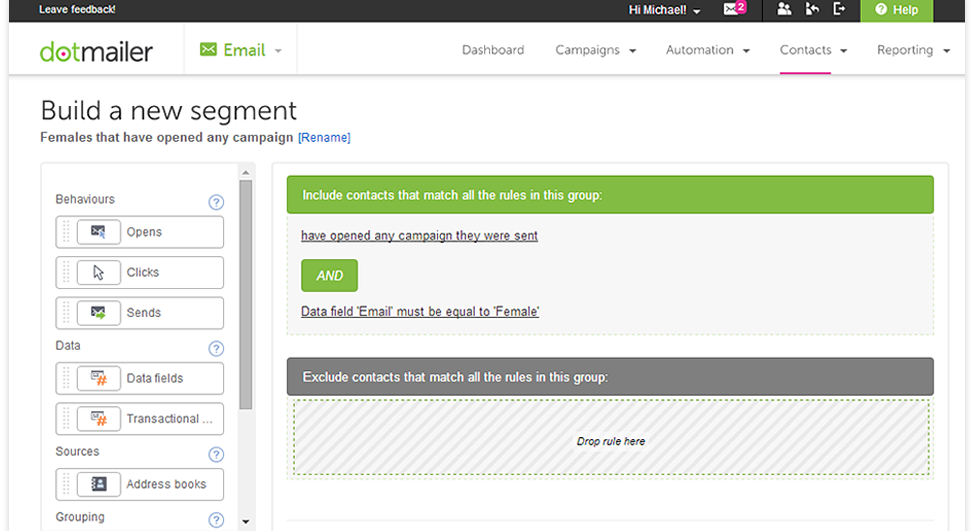Go to the Dashboard menu item

click(x=493, y=50)
